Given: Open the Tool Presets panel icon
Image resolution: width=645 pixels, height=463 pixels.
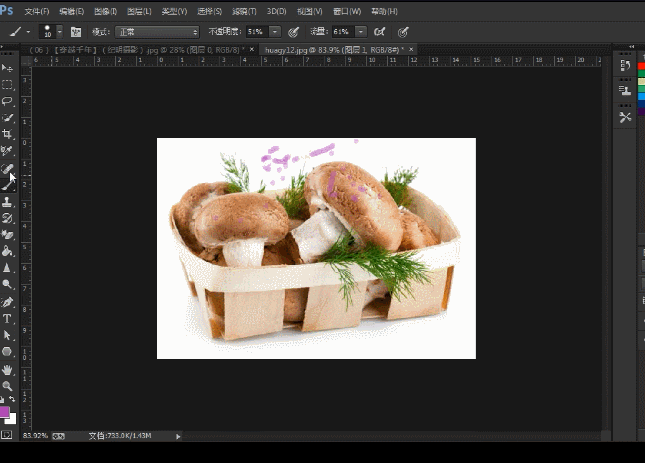Looking at the screenshot, I should (x=625, y=118).
